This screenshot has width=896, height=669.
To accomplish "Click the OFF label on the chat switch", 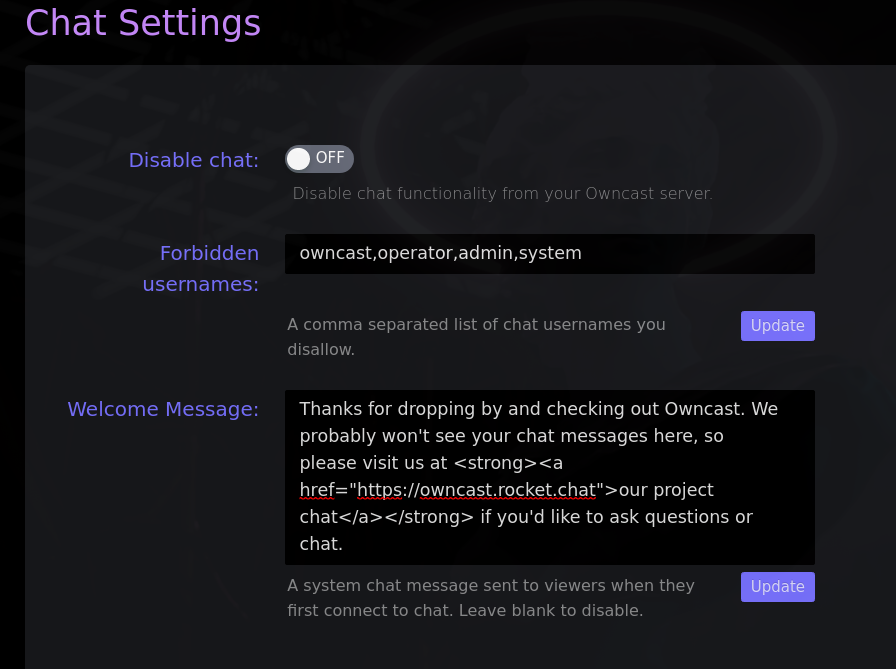I will point(330,158).
